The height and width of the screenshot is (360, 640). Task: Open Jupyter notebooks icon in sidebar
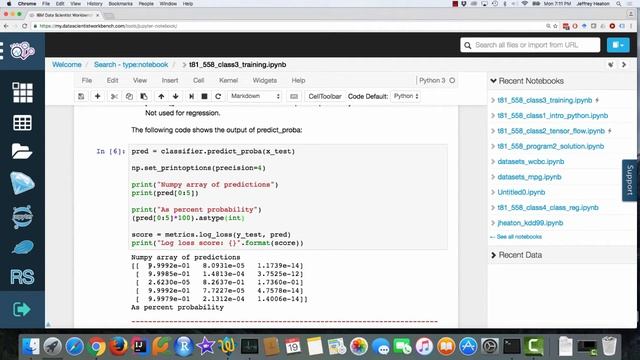pos(22,217)
